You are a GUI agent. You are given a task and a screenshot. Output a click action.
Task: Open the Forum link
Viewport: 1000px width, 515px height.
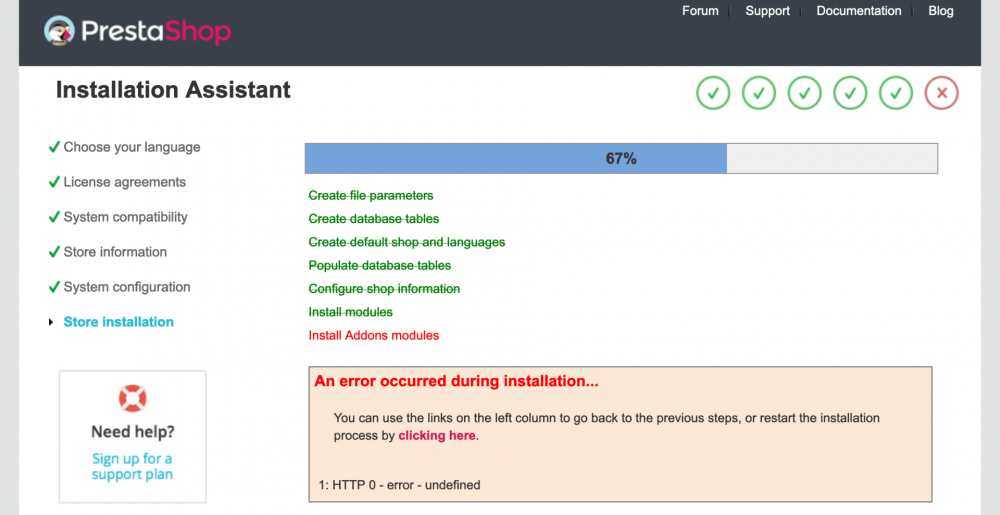click(x=700, y=11)
